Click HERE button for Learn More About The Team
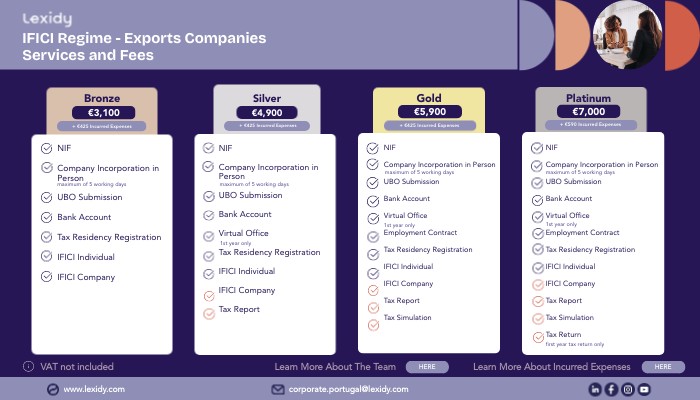Image resolution: width=700 pixels, height=400 pixels. (x=427, y=367)
